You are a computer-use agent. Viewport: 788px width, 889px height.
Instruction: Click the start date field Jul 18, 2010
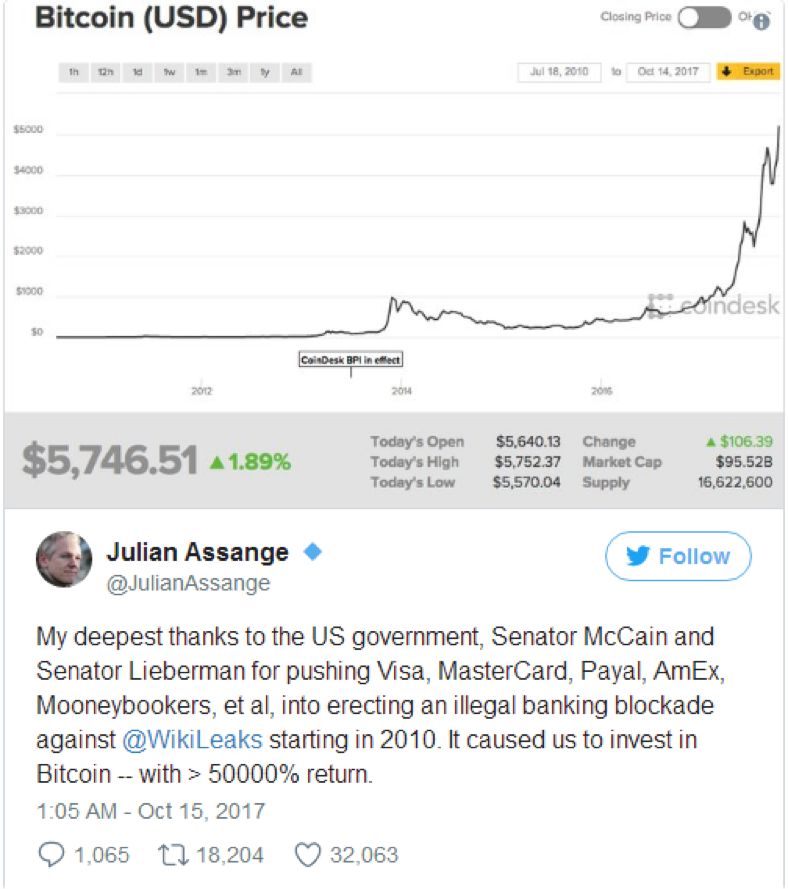[559, 72]
